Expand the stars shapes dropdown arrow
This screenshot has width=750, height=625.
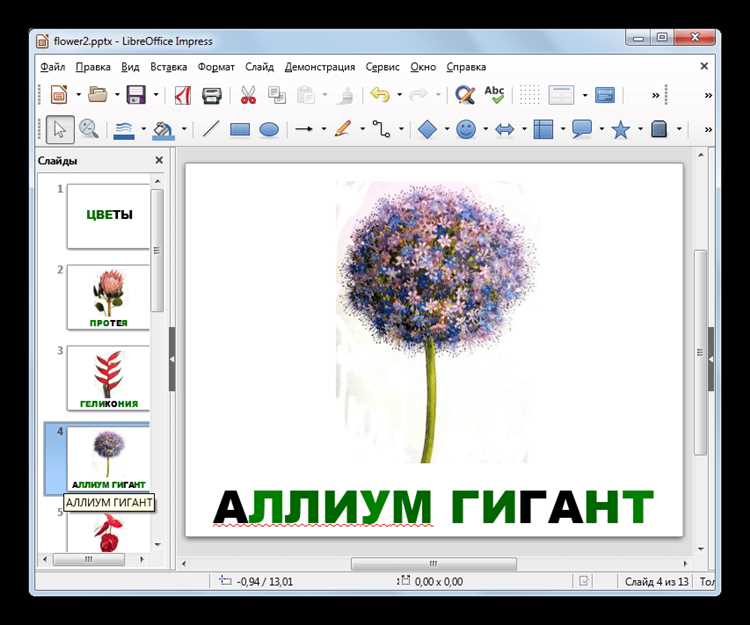[x=640, y=129]
